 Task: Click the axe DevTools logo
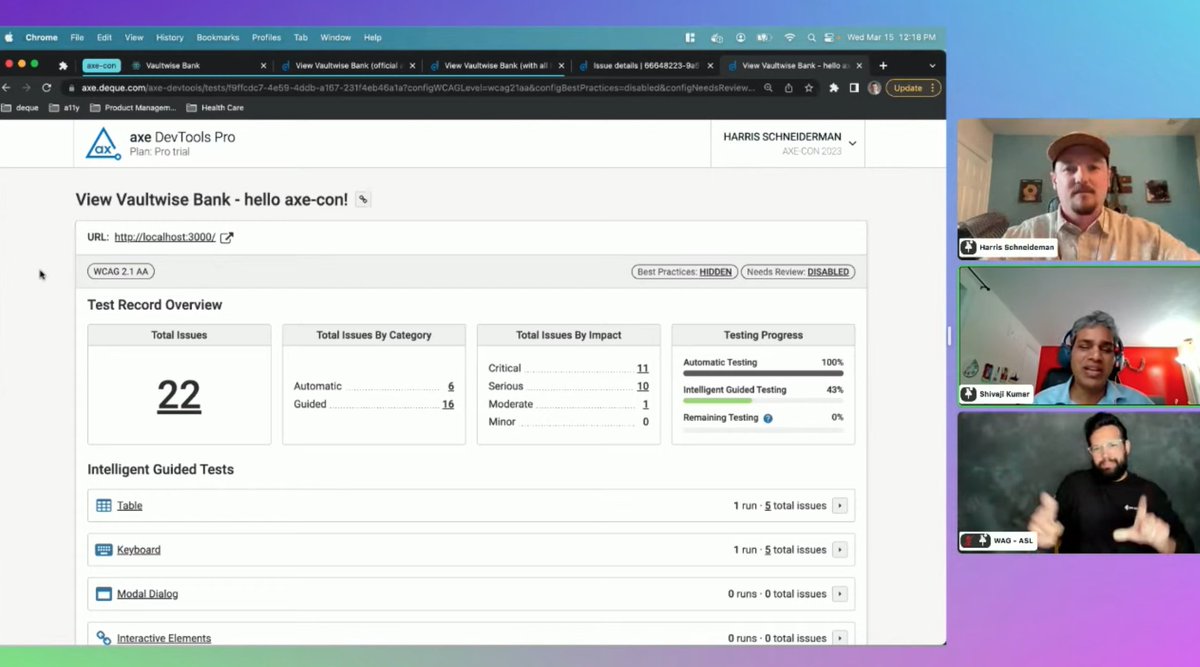(x=102, y=143)
